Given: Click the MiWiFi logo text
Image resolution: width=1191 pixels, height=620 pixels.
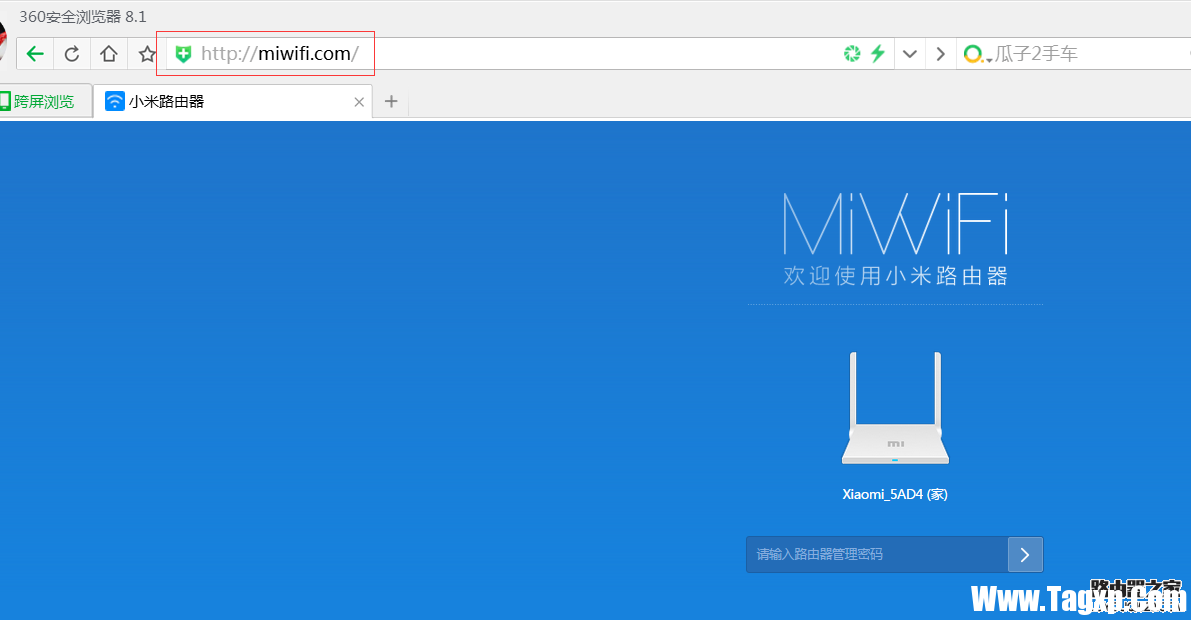Looking at the screenshot, I should pos(895,223).
